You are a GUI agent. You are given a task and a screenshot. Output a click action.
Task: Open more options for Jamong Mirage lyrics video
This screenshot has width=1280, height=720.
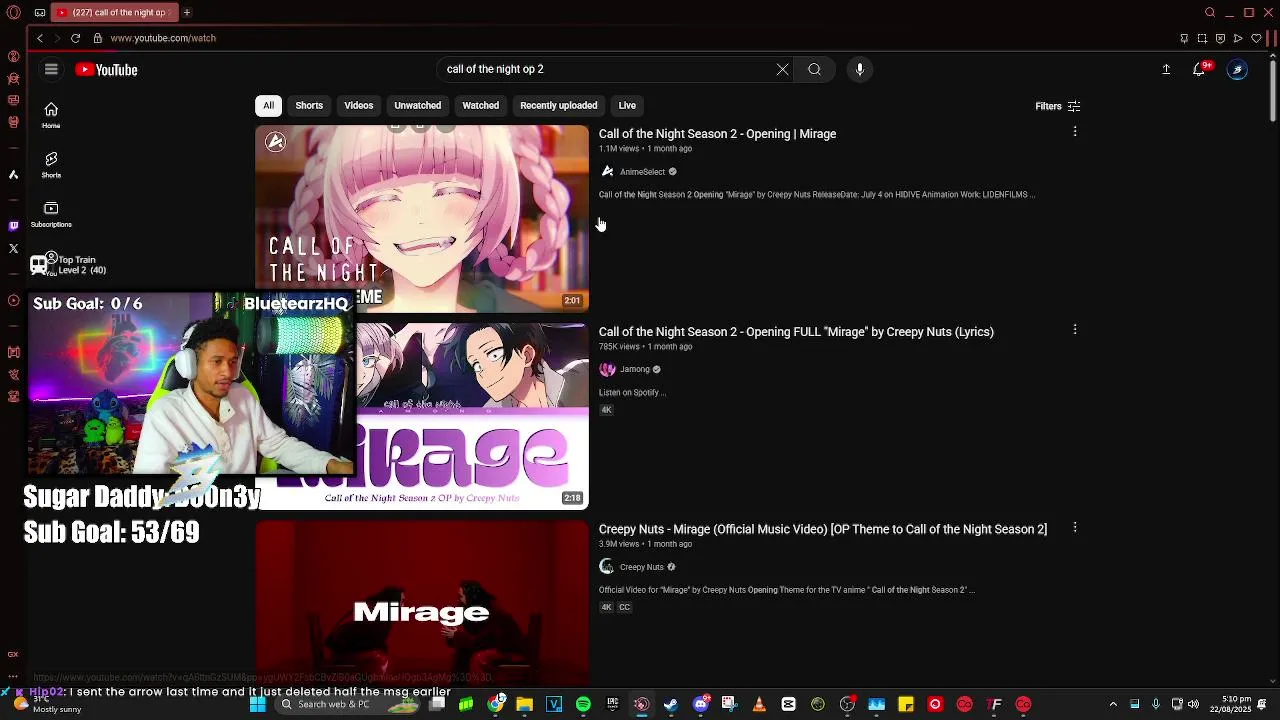point(1075,329)
